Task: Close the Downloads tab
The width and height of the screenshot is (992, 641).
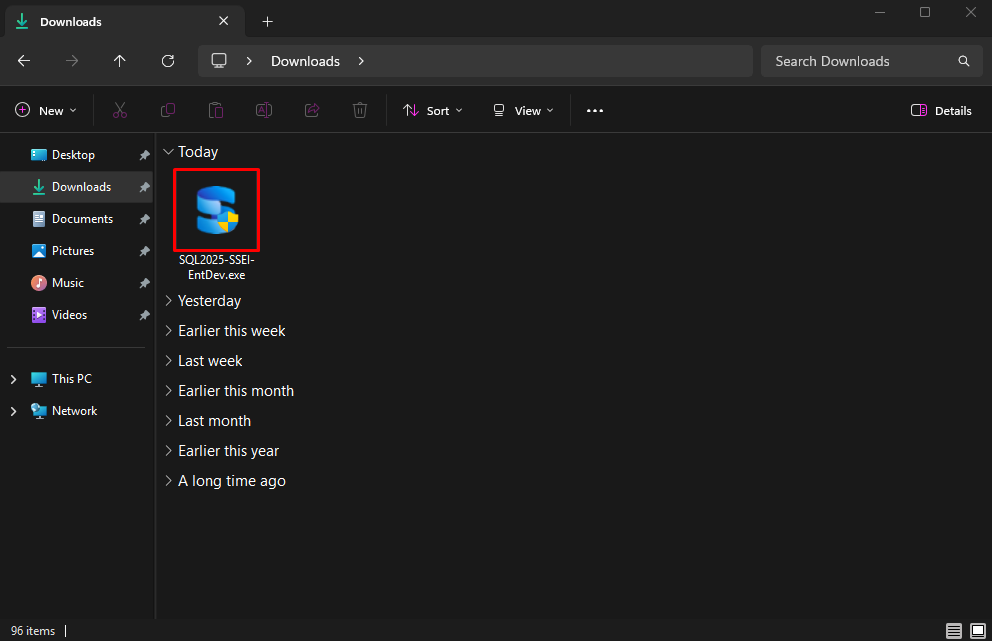Action: (223, 21)
